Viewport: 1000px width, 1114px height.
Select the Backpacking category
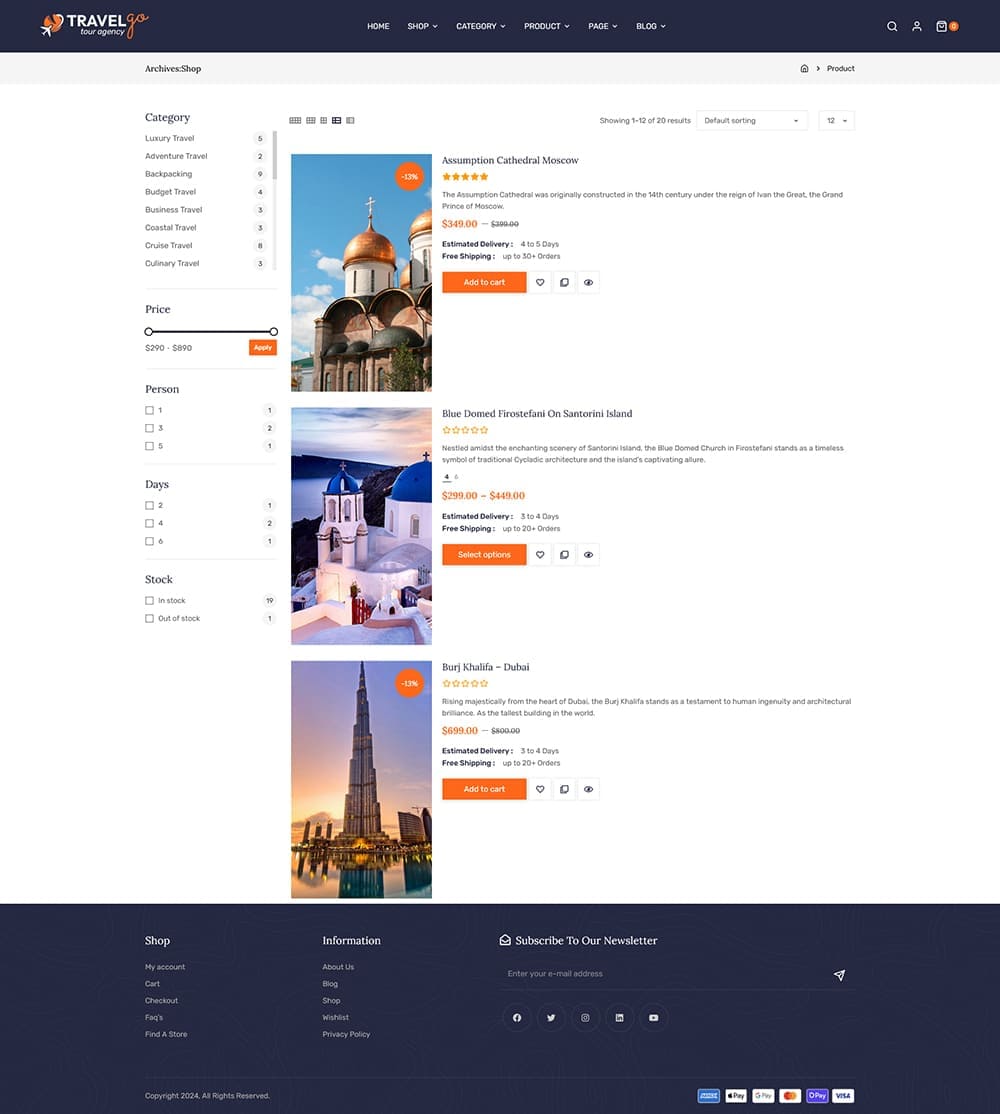(168, 174)
